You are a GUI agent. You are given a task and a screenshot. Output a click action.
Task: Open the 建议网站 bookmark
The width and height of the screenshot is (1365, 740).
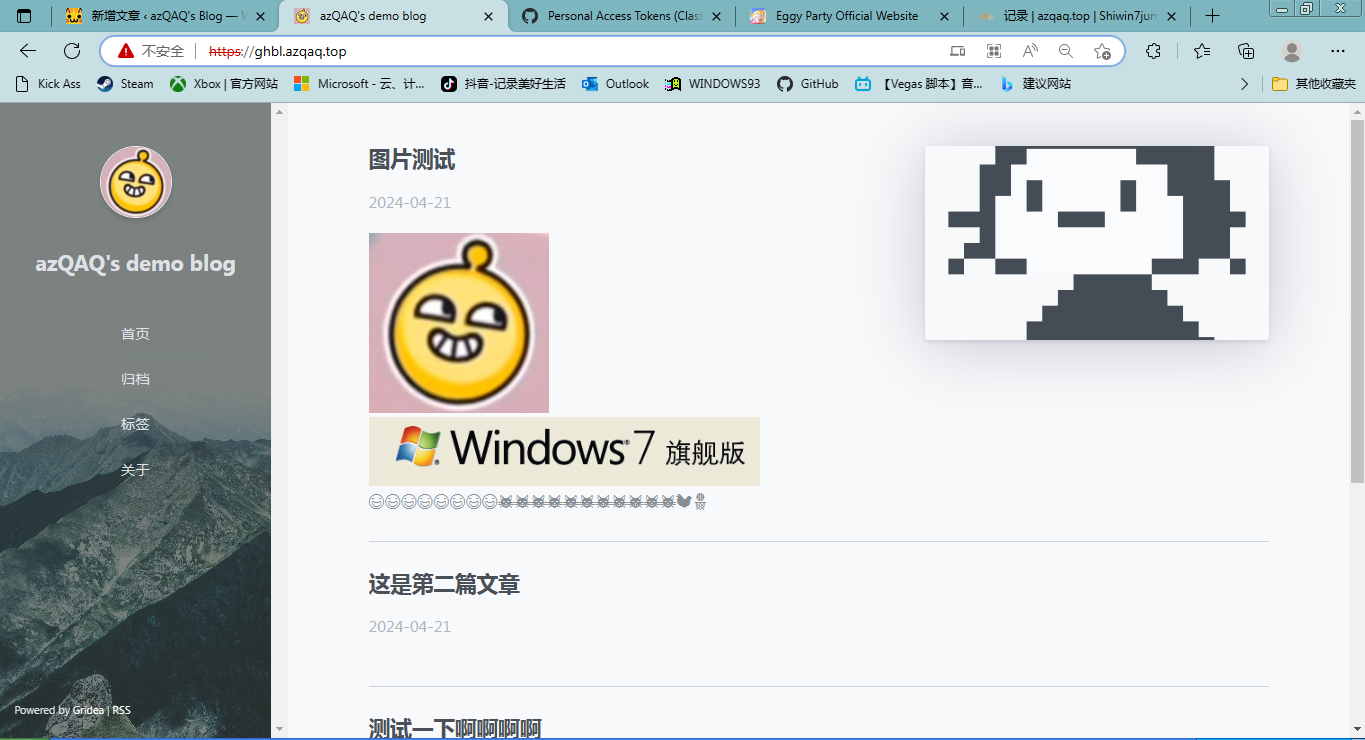pyautogui.click(x=1035, y=84)
